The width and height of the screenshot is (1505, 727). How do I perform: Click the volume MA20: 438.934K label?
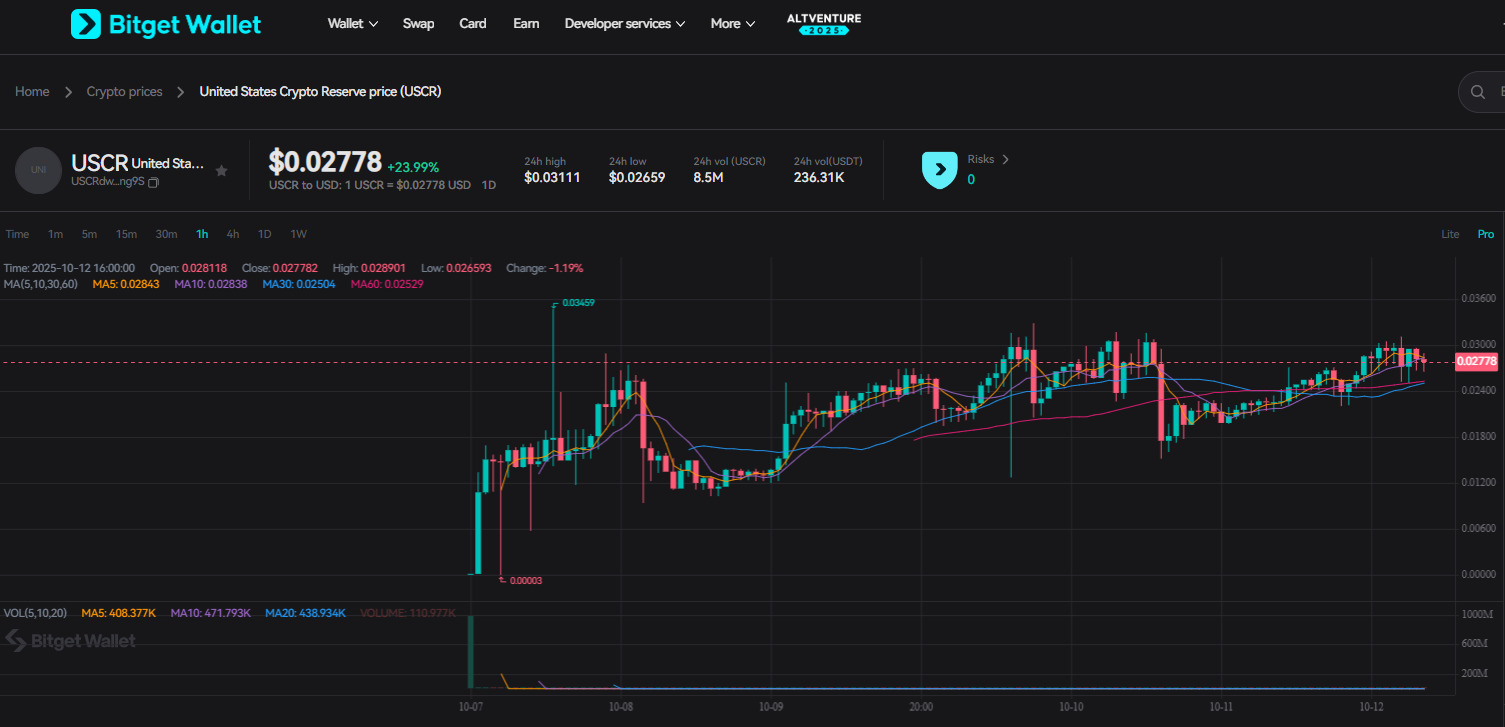tap(305, 612)
